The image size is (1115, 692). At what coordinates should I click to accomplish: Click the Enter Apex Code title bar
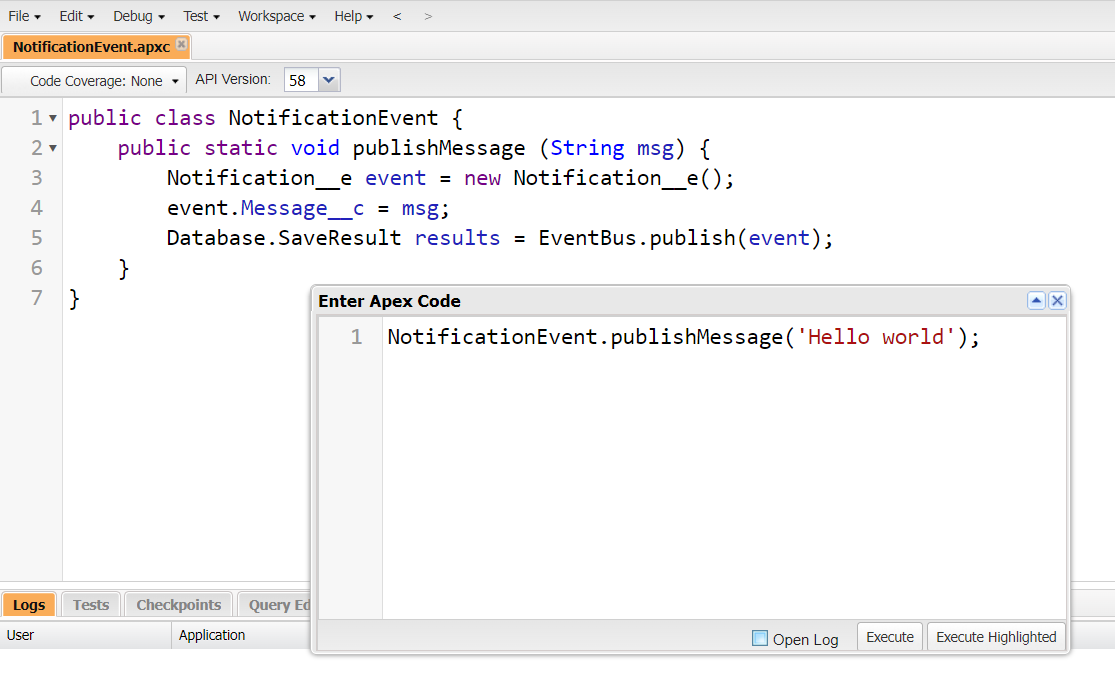[668, 301]
